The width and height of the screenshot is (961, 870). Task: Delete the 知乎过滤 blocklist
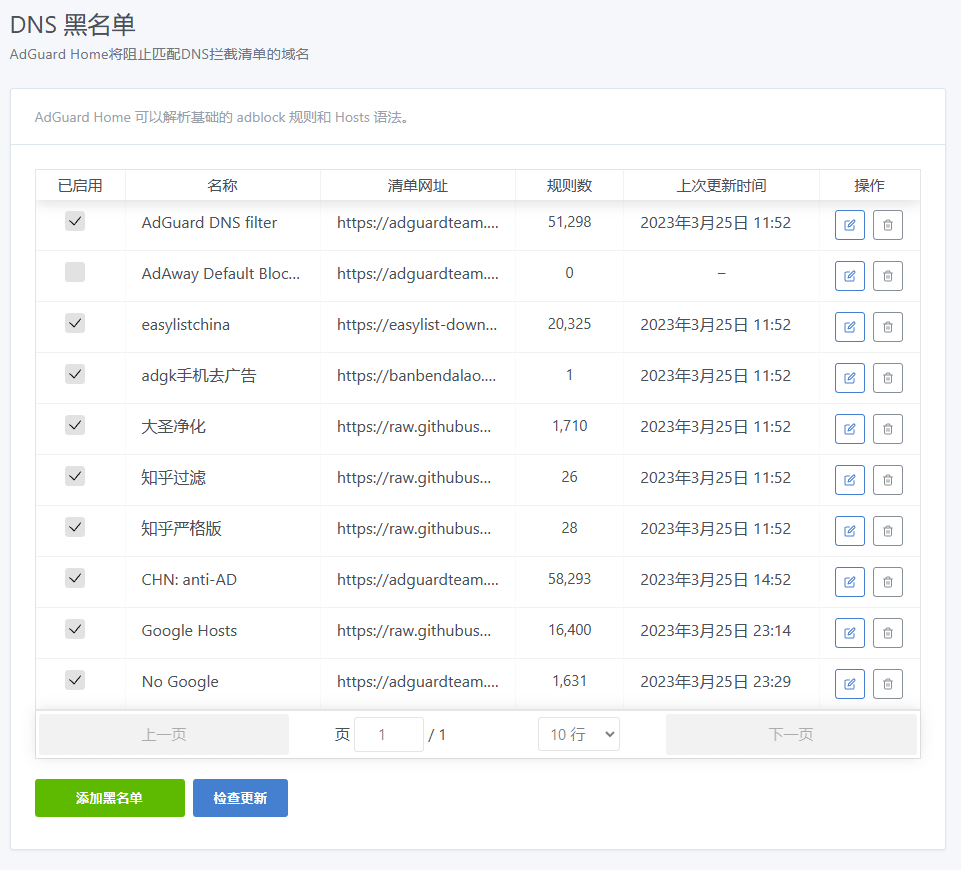[x=887, y=480]
